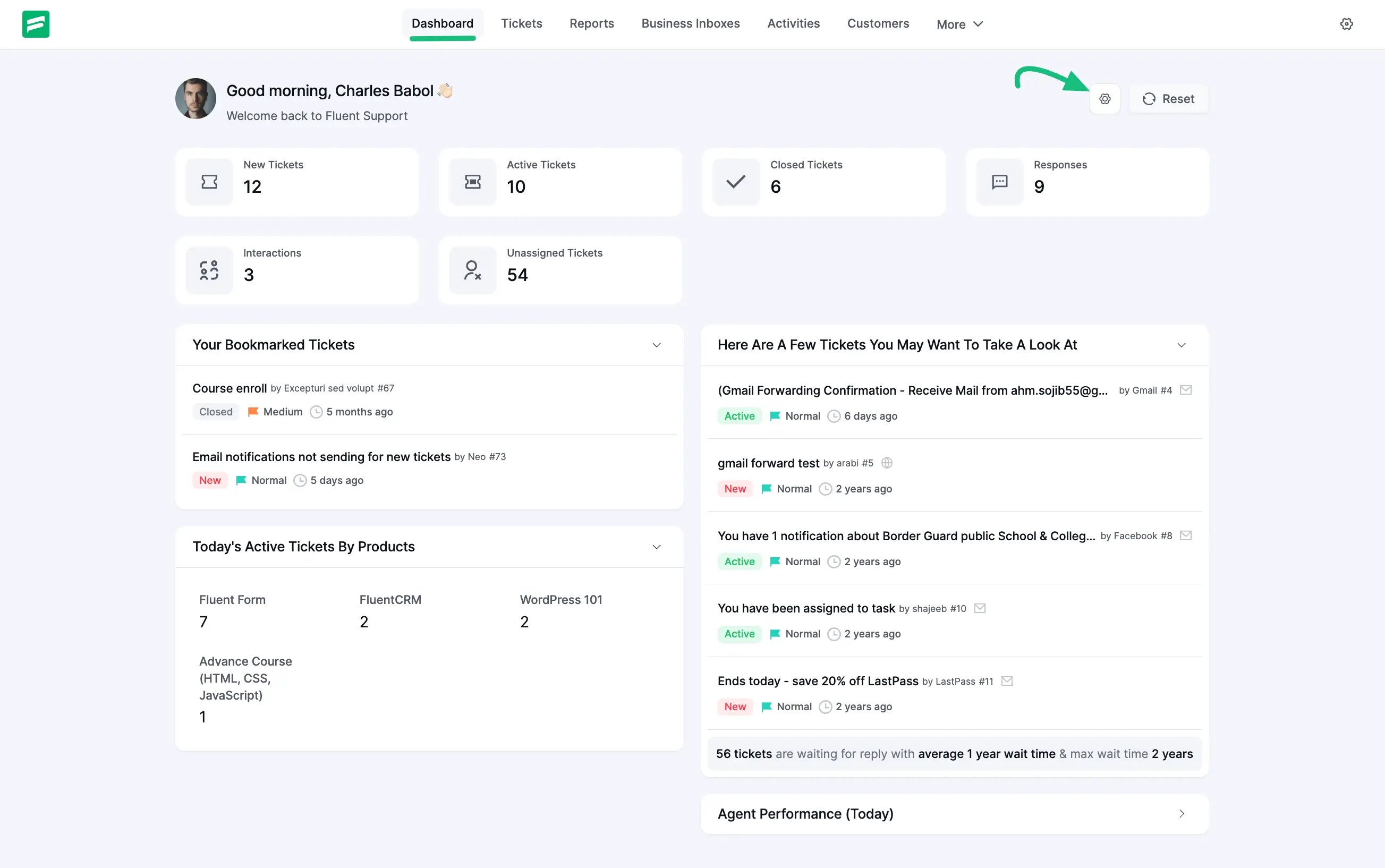Click the Gmail envelope icon on the forwarding confirmation ticket
Image resolution: width=1385 pixels, height=868 pixels.
[x=1186, y=390]
